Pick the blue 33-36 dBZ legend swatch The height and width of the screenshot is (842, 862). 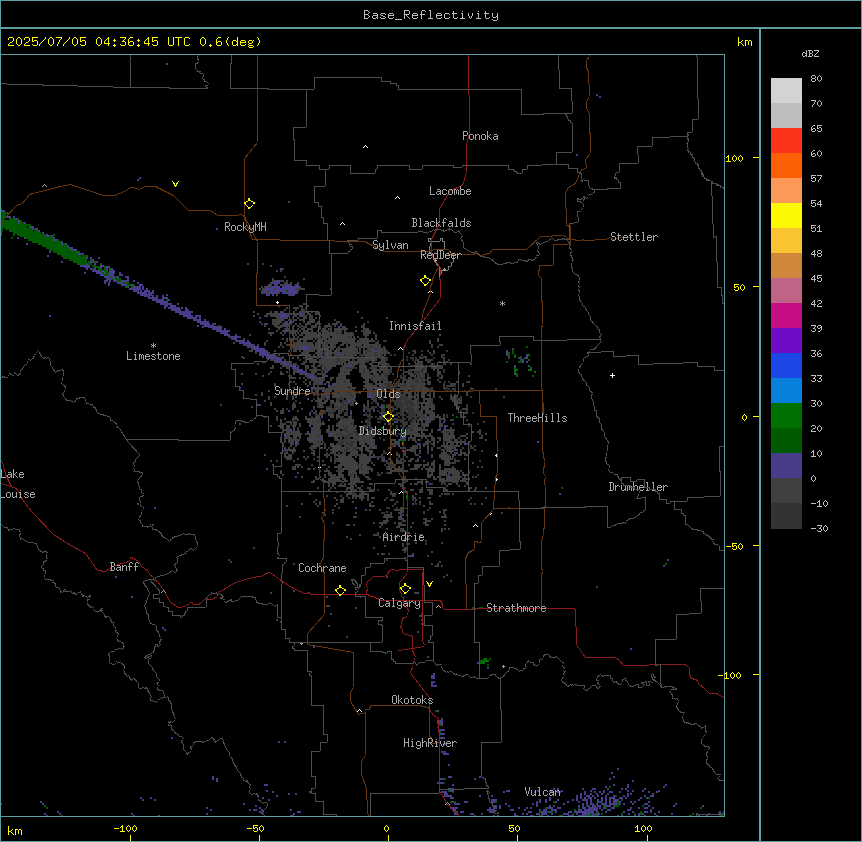tap(786, 365)
